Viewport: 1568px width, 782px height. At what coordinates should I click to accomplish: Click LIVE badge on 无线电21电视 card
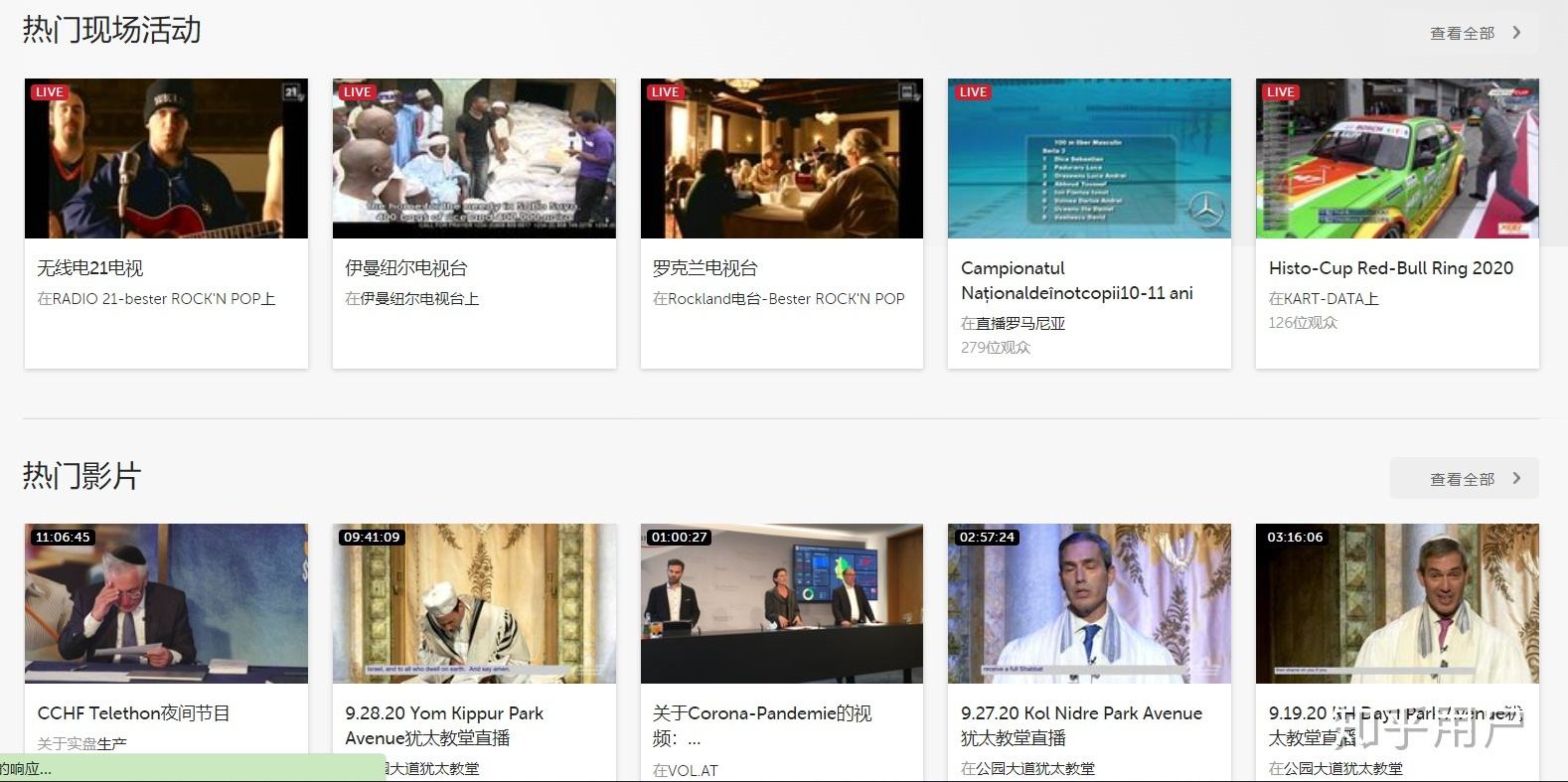pos(50,92)
